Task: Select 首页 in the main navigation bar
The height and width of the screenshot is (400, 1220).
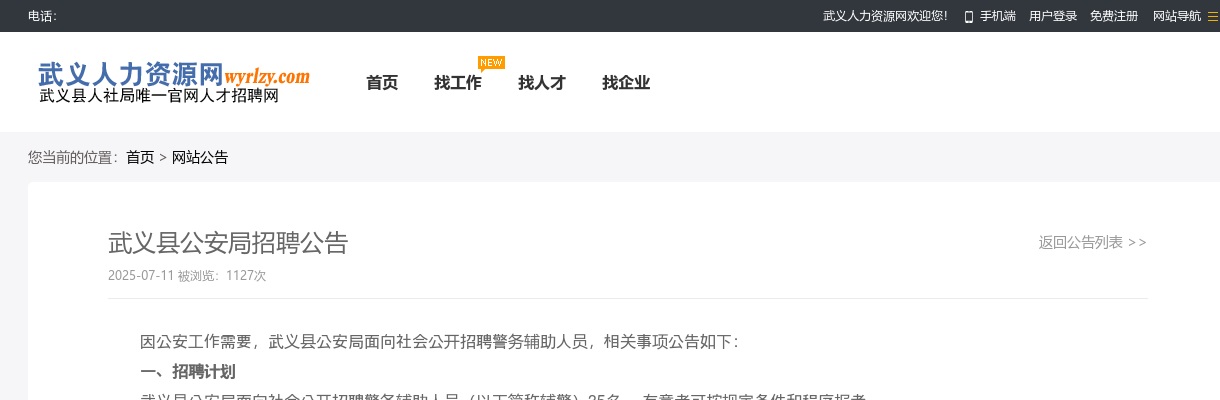Action: click(x=382, y=83)
